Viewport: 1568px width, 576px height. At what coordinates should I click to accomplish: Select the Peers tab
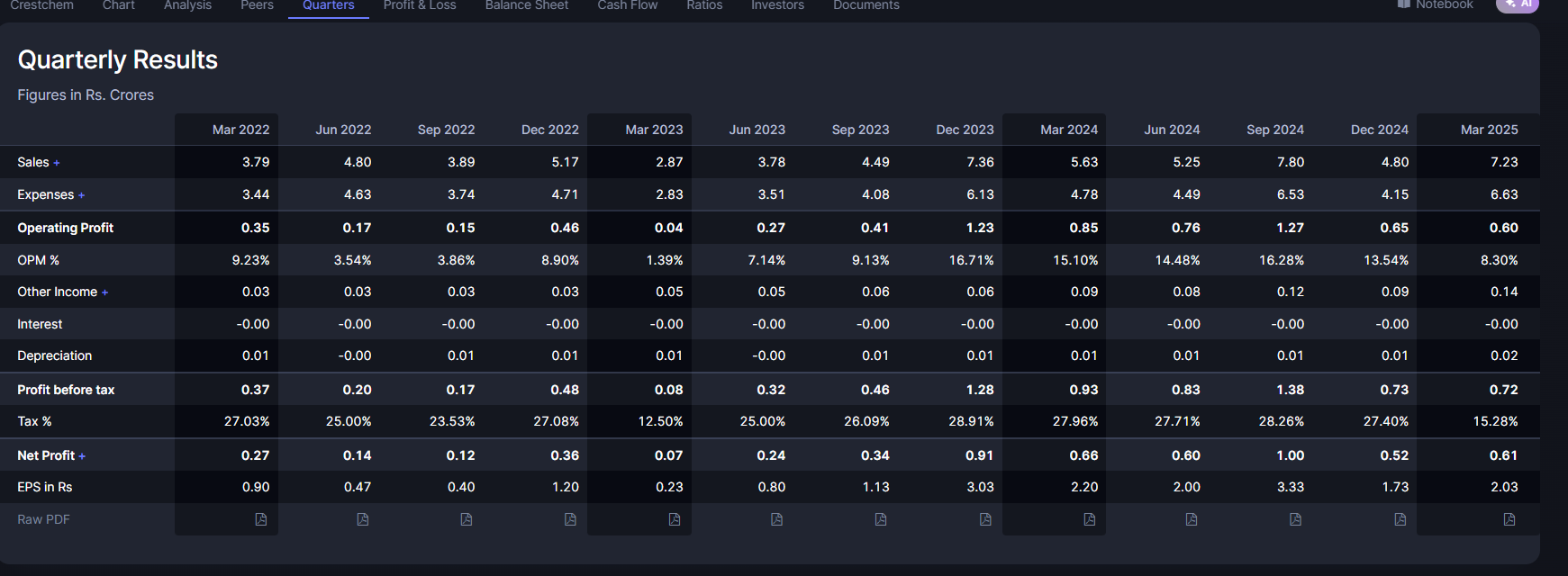(x=257, y=6)
